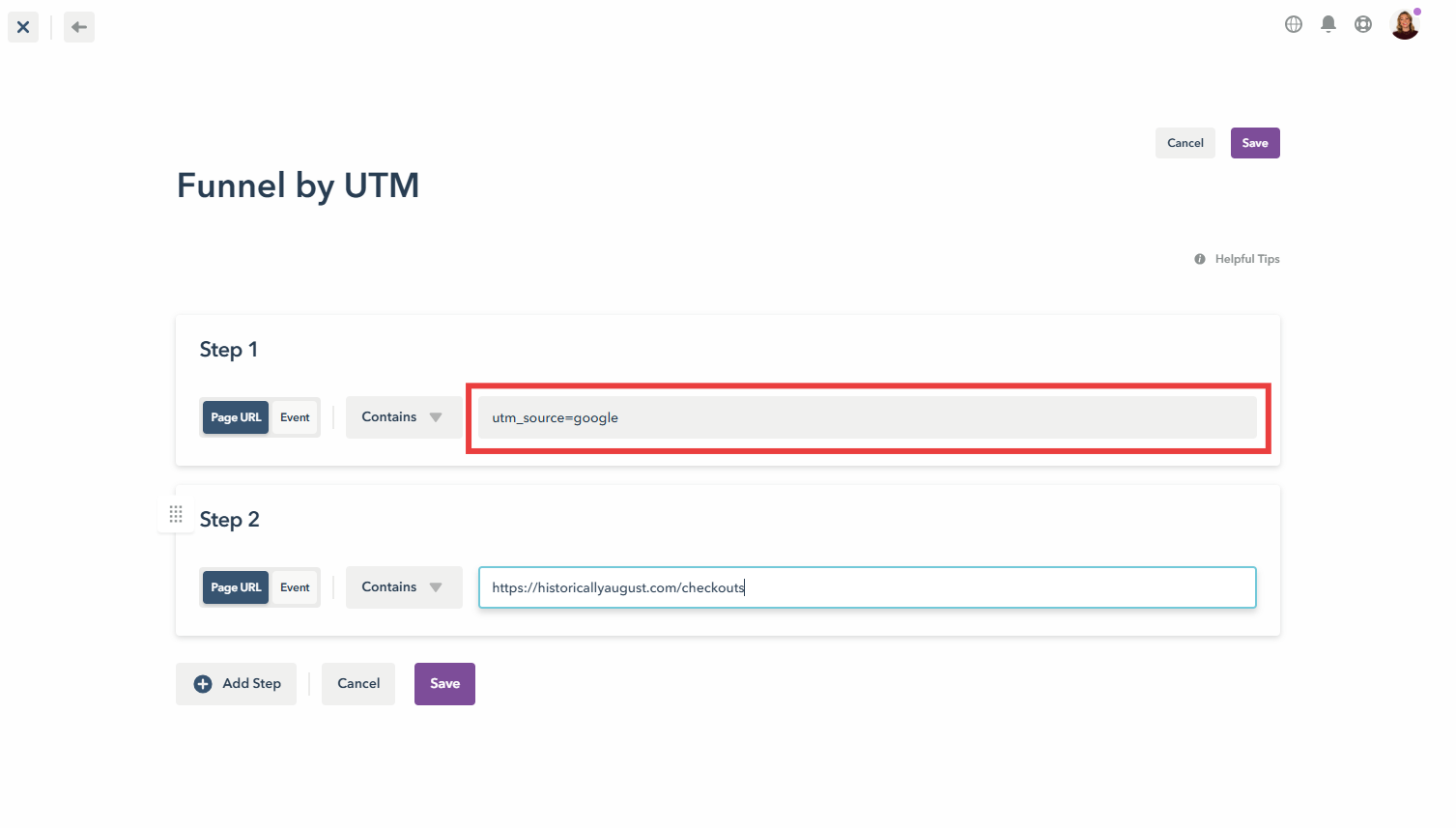Screen dimensions: 1456x828
Task: Save the Funnel by UTM report
Action: click(1254, 142)
